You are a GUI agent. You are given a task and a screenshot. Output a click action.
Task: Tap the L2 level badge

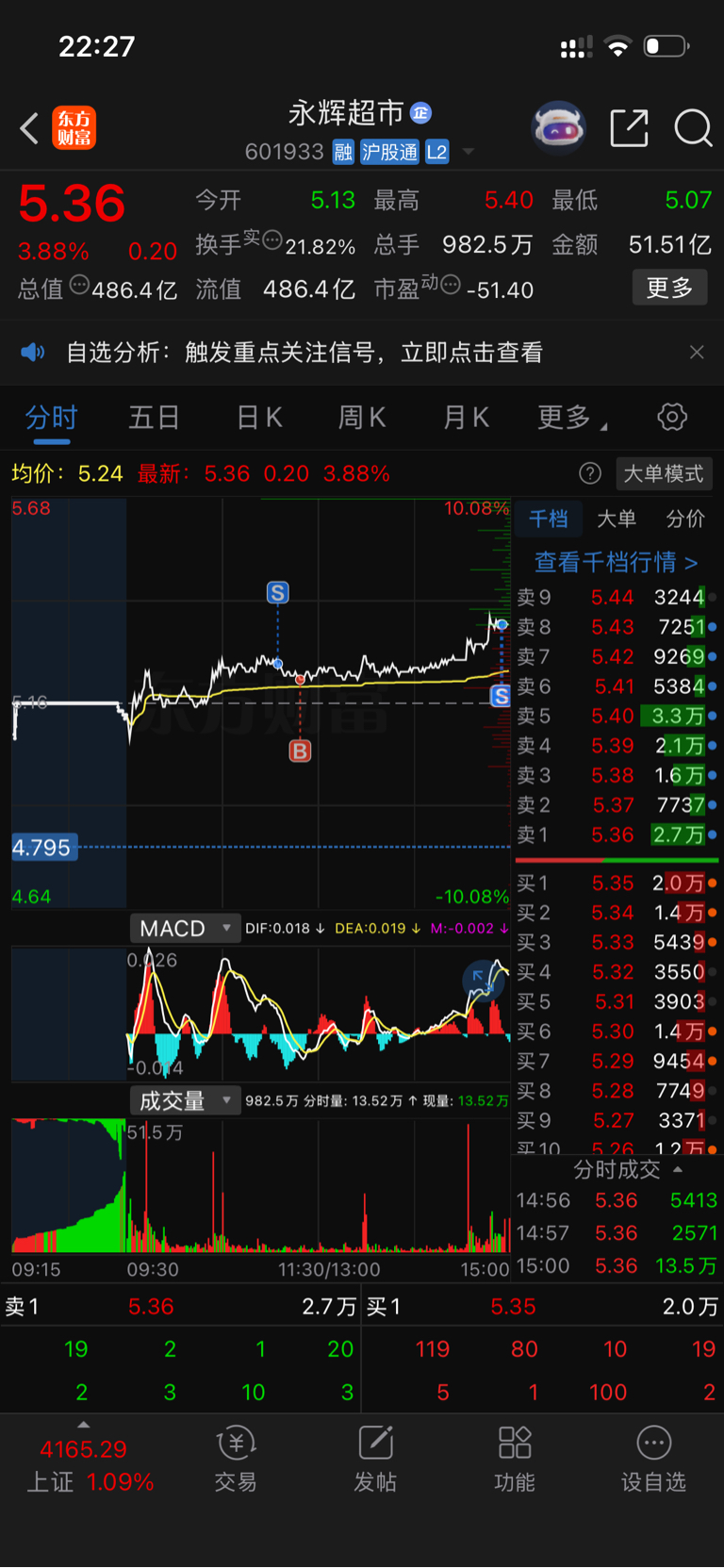436,152
